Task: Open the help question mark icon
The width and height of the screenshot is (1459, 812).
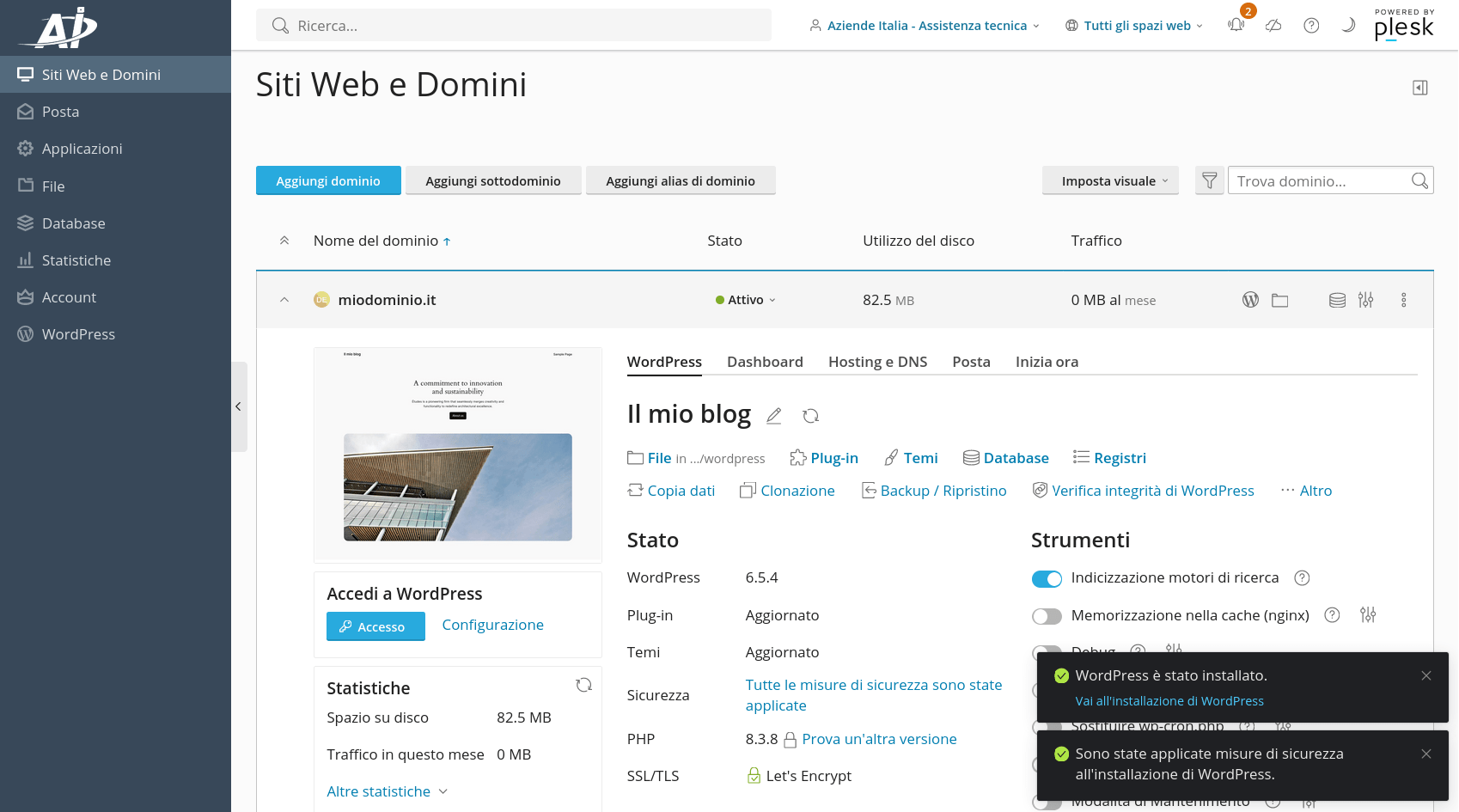Action: (1311, 26)
